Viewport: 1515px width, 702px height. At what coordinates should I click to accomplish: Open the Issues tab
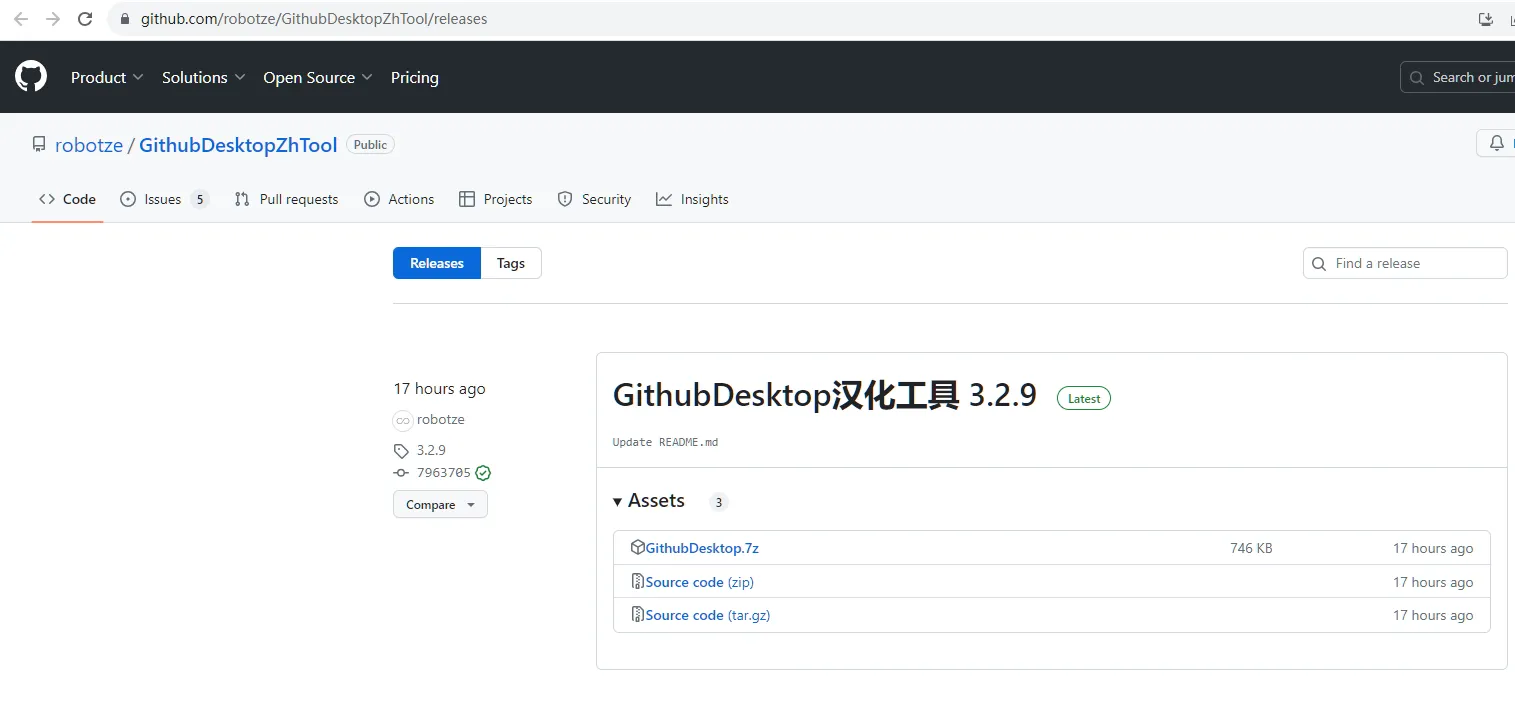(x=164, y=199)
